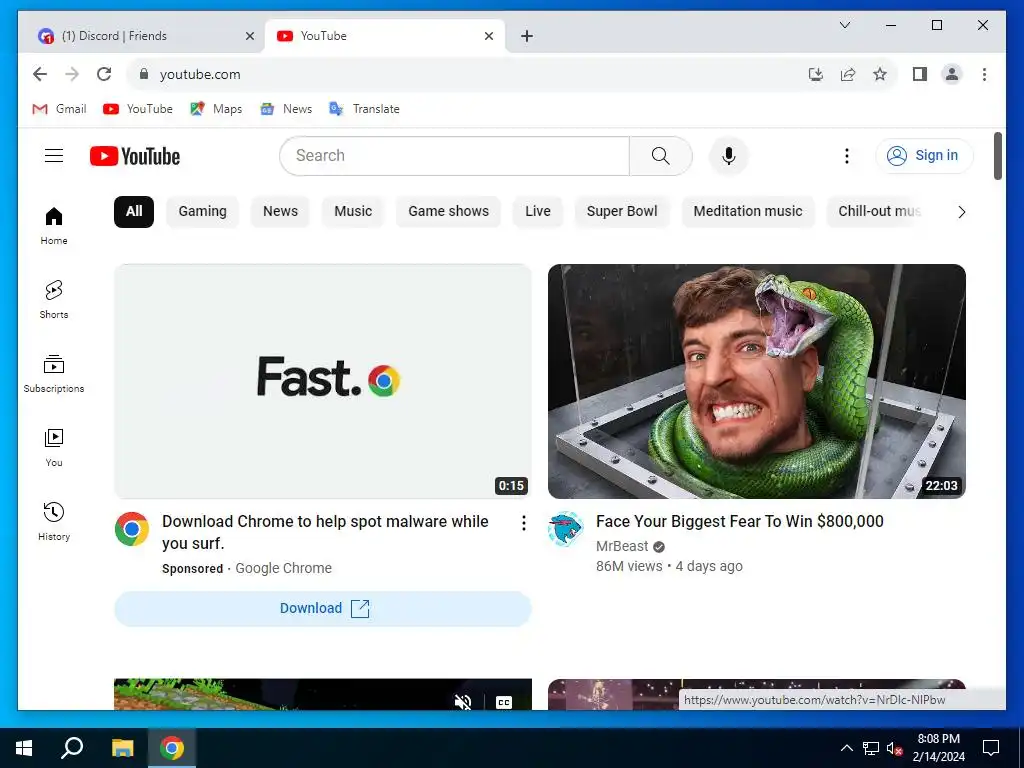The height and width of the screenshot is (768, 1024).
Task: Filter videos by Gaming chip
Action: tap(202, 212)
